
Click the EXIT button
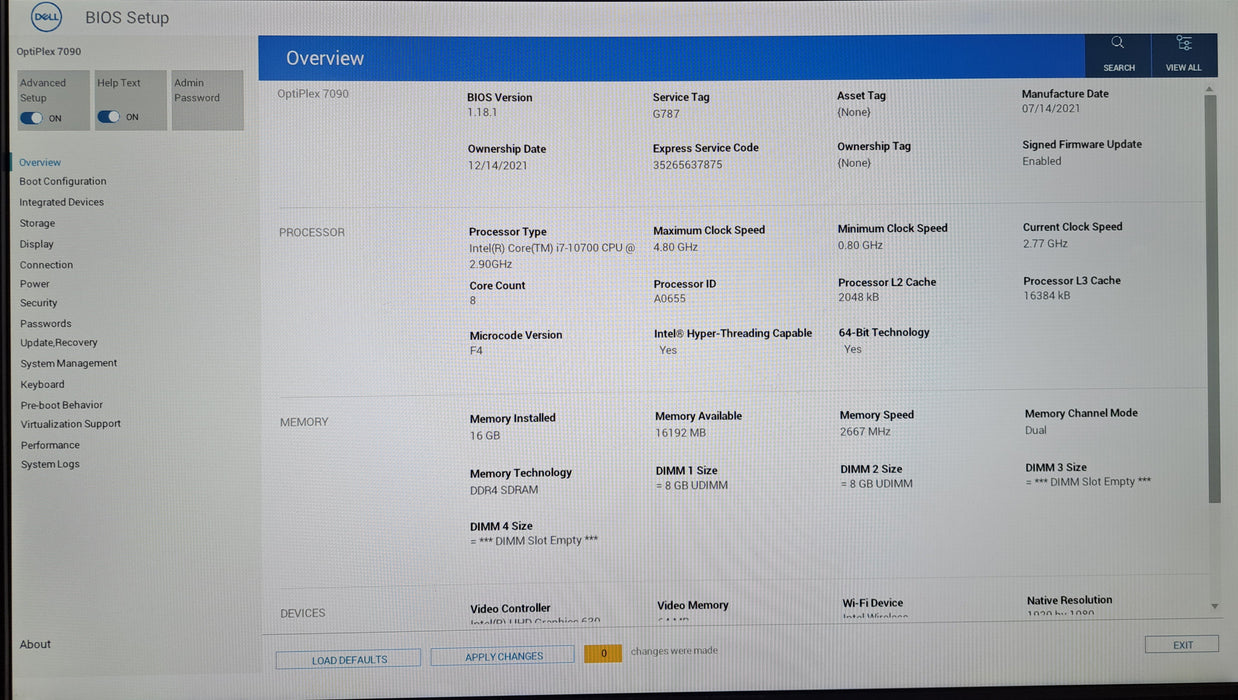(x=1182, y=645)
